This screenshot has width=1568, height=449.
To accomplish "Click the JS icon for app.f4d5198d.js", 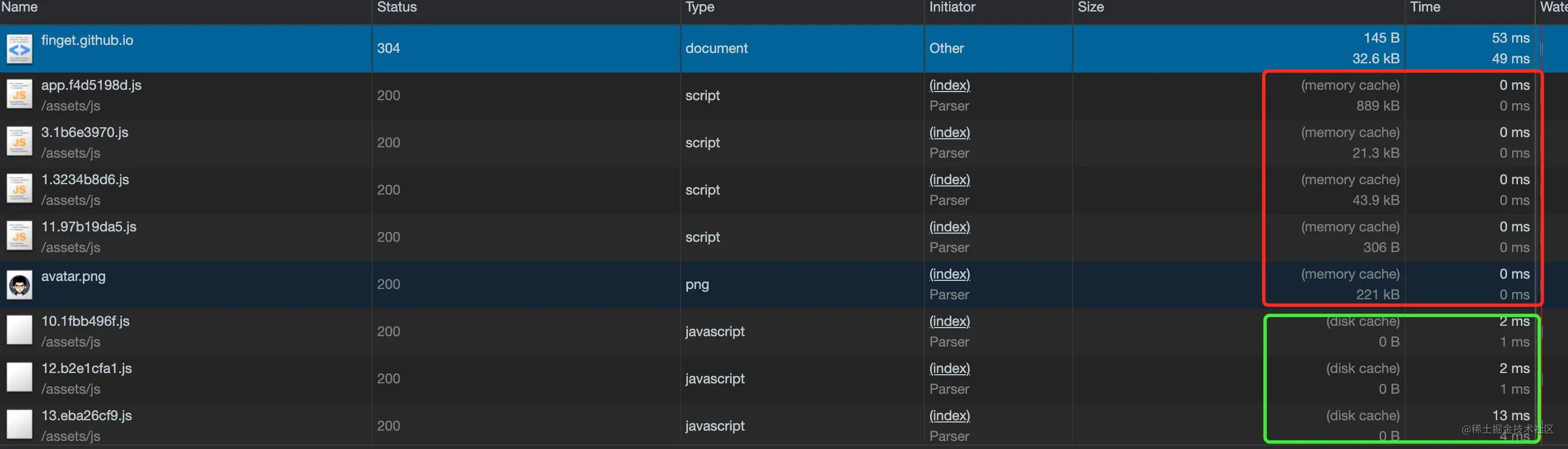I will 19,95.
